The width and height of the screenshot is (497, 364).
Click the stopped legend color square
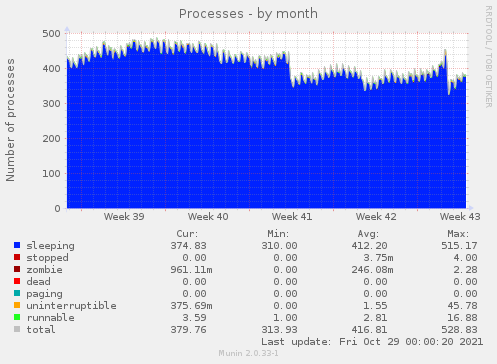[x=17, y=257]
